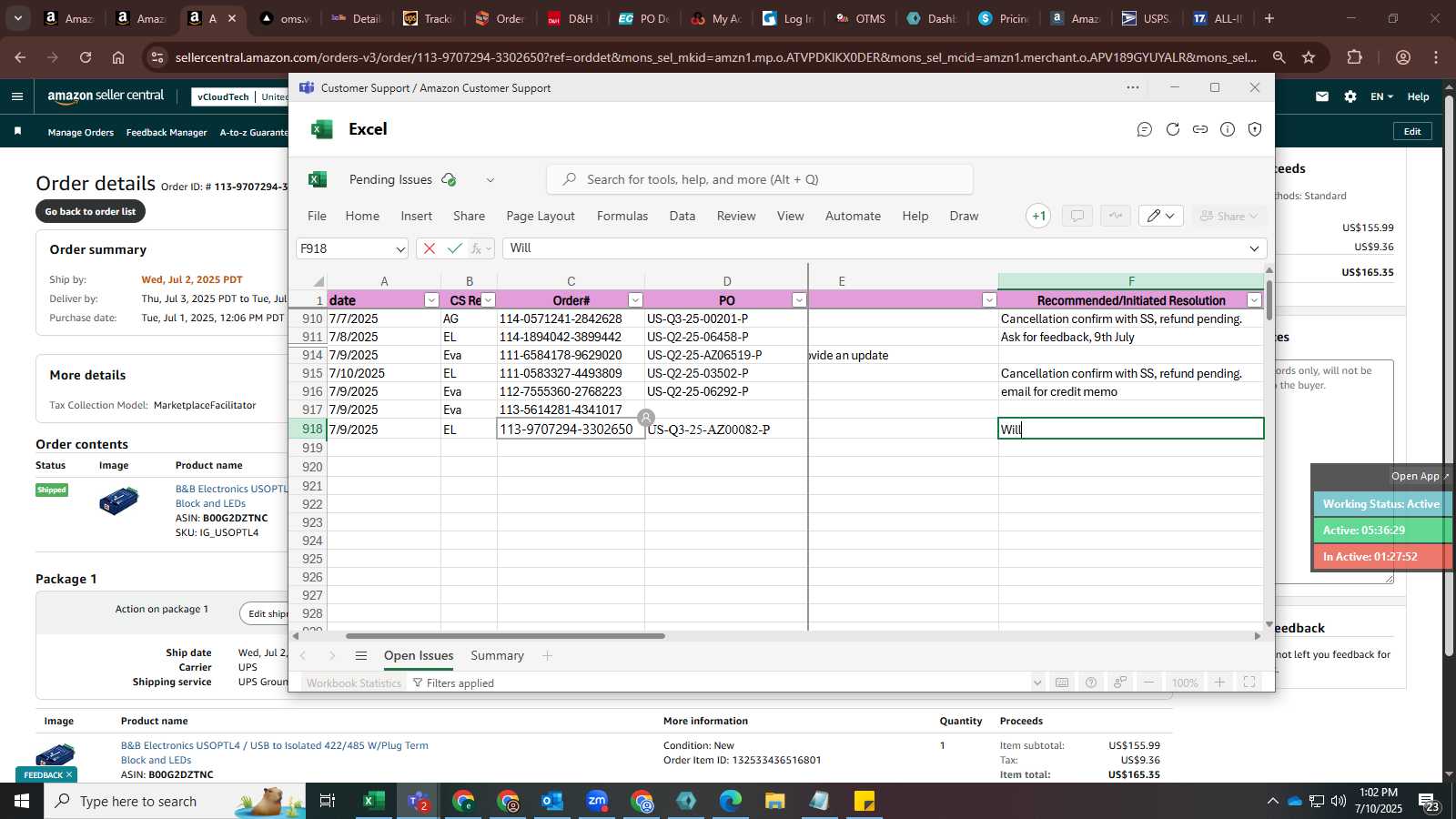Launch Zoom from the taskbar

[597, 801]
